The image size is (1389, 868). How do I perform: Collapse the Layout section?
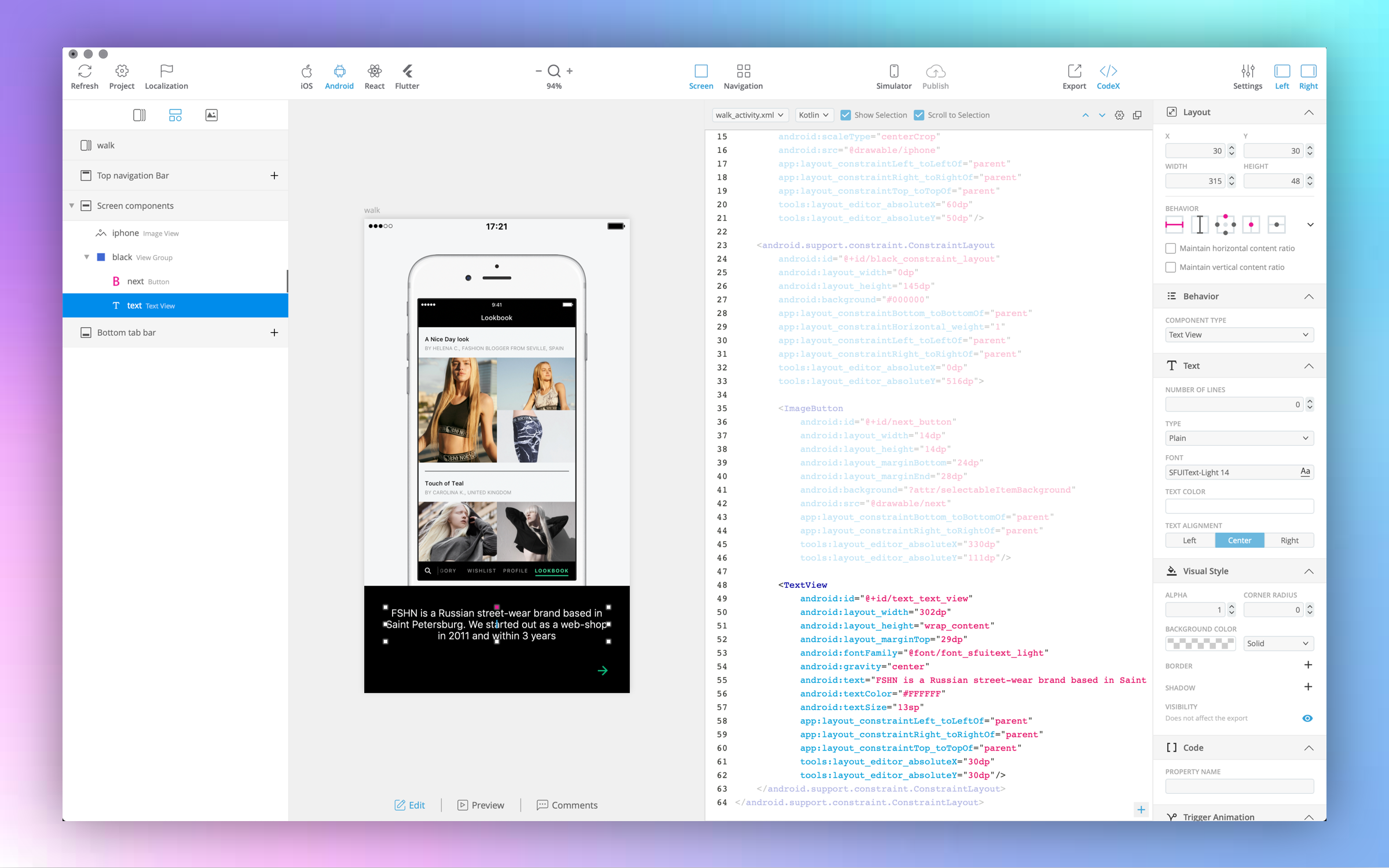[x=1309, y=112]
